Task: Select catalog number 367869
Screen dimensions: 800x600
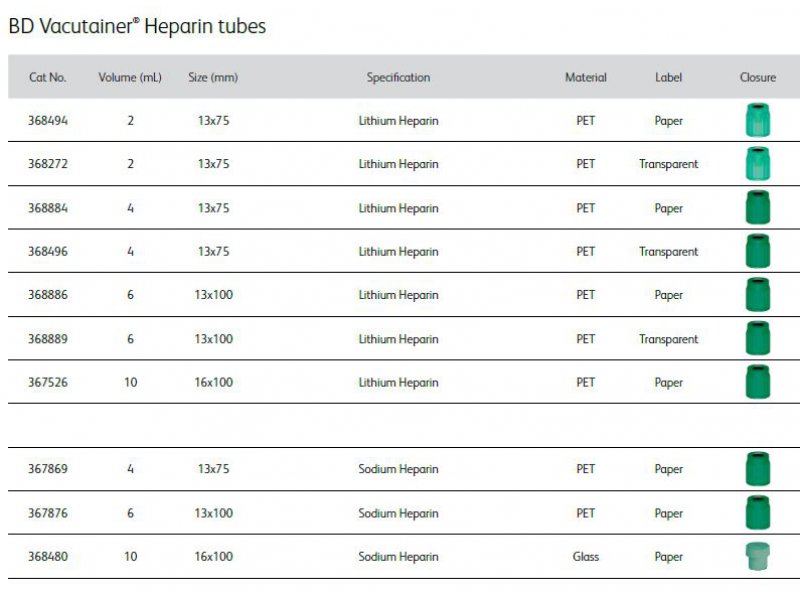Action: 47,469
